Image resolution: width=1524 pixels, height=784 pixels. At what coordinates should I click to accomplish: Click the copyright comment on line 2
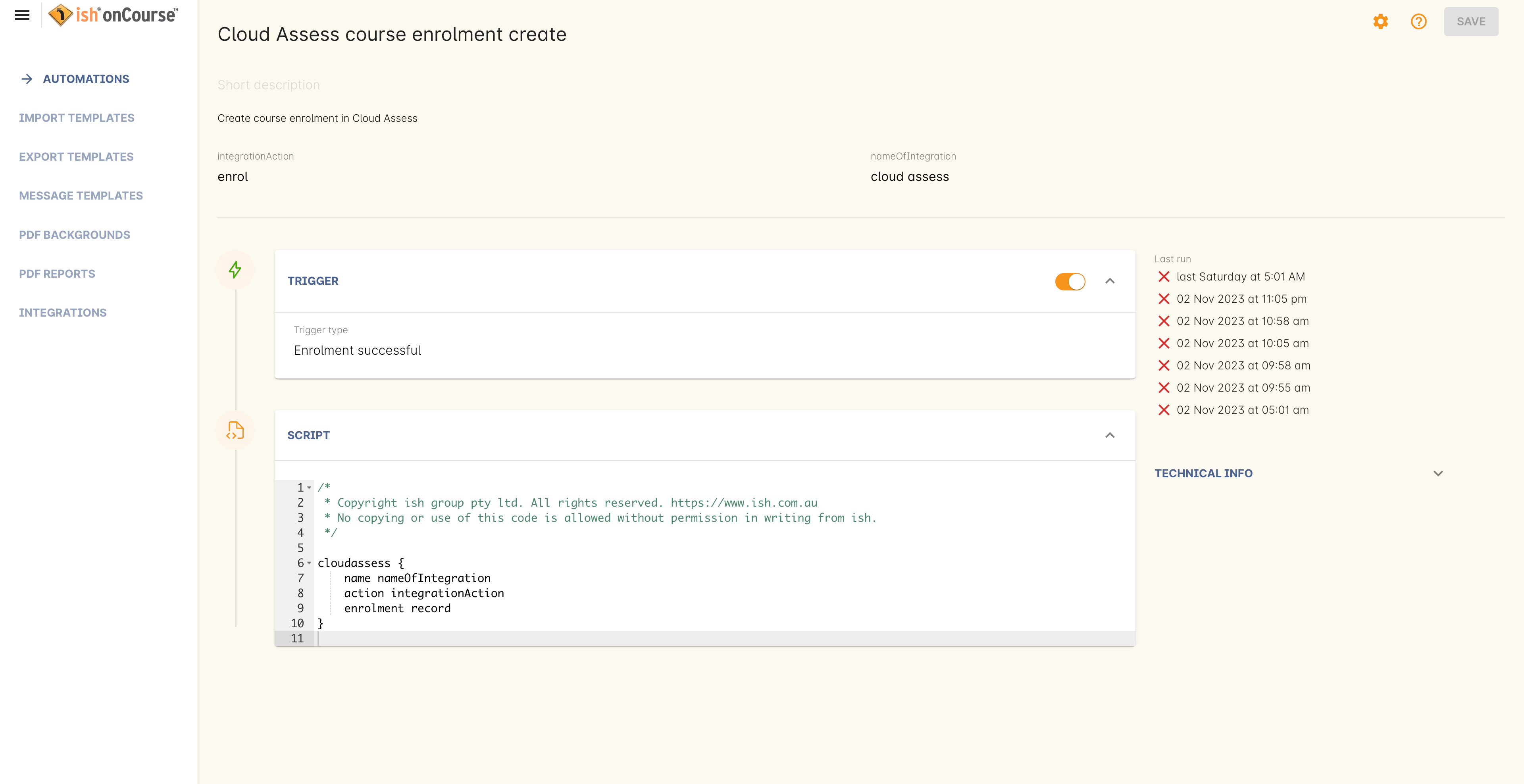(570, 503)
